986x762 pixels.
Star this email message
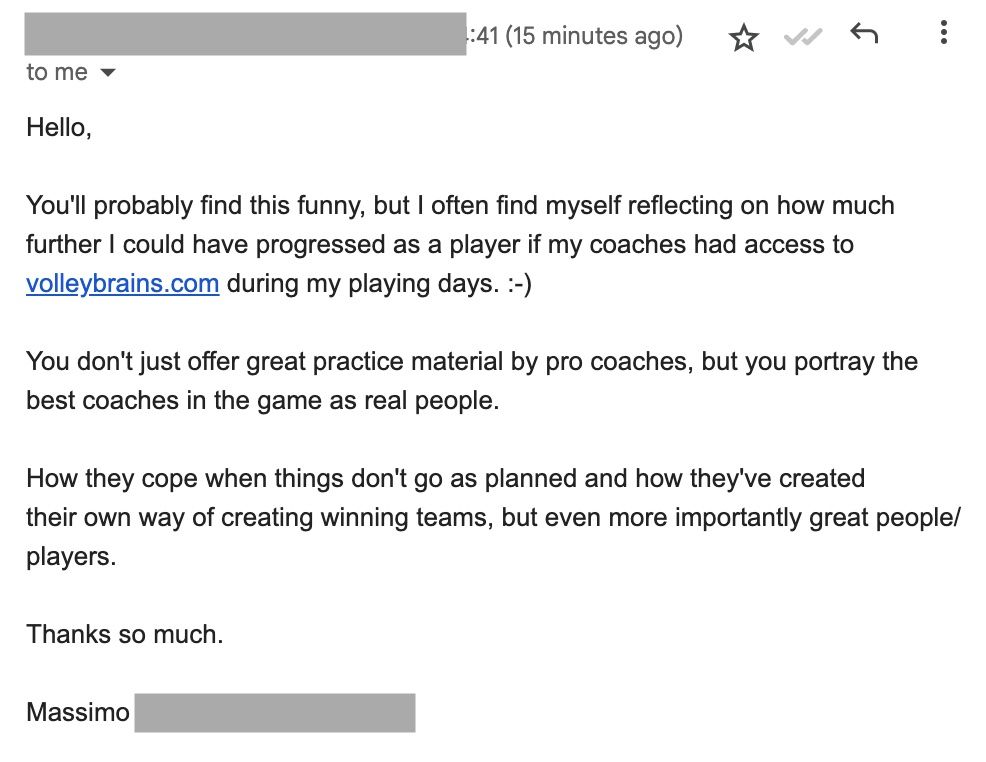tap(744, 37)
